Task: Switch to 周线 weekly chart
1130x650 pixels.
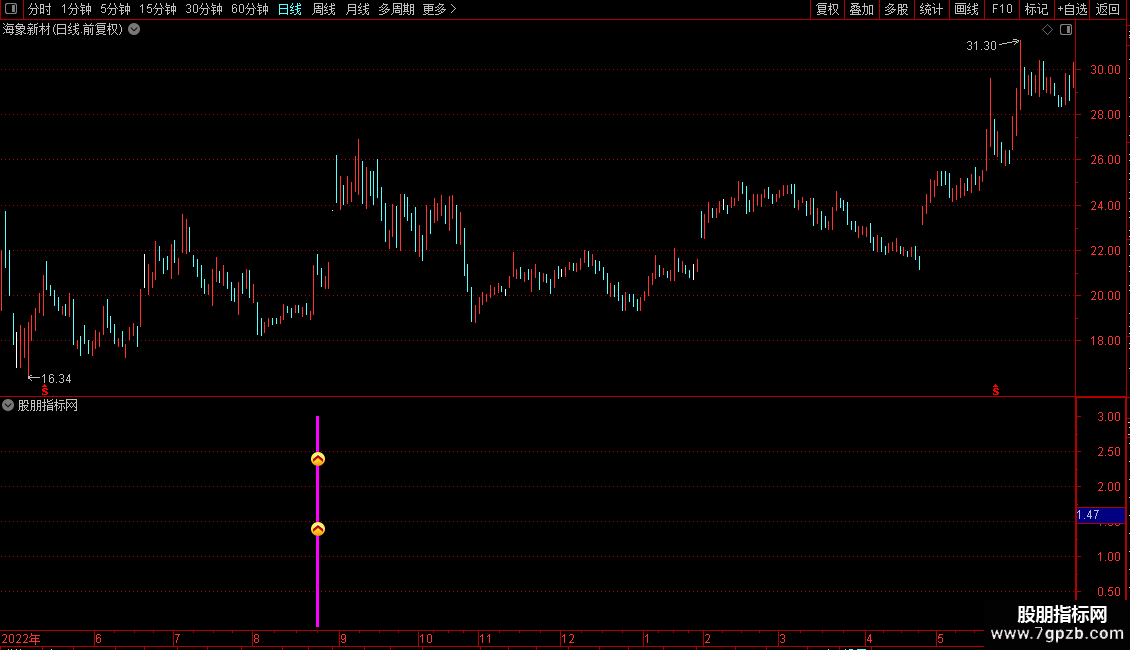Action: [324, 9]
